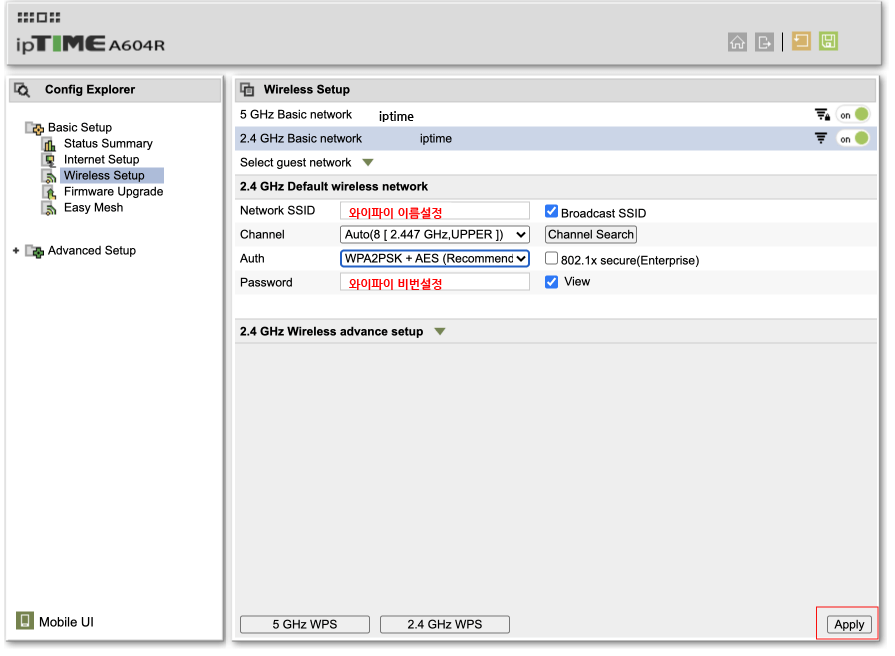The image size is (895, 656).
Task: Select the 5 GHz Basic network row
Action: click(556, 115)
